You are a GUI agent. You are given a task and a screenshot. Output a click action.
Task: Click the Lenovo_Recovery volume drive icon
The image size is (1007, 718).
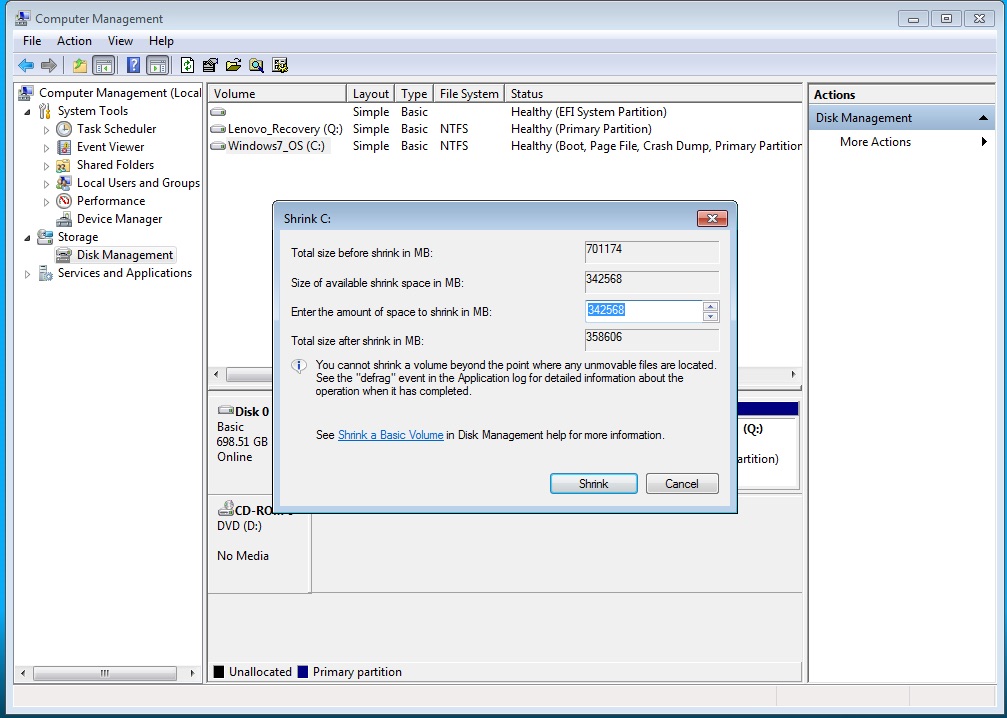pos(218,128)
